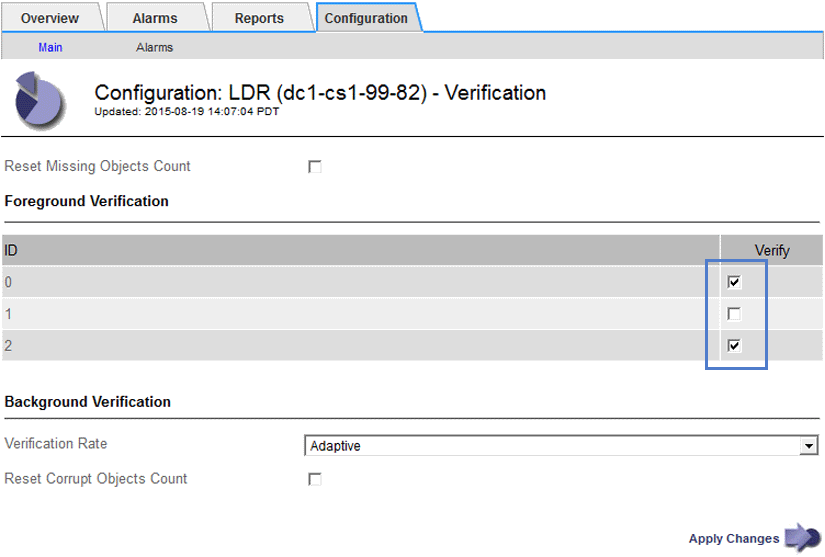Uncheck Verify for storage ID 2

pyautogui.click(x=734, y=346)
